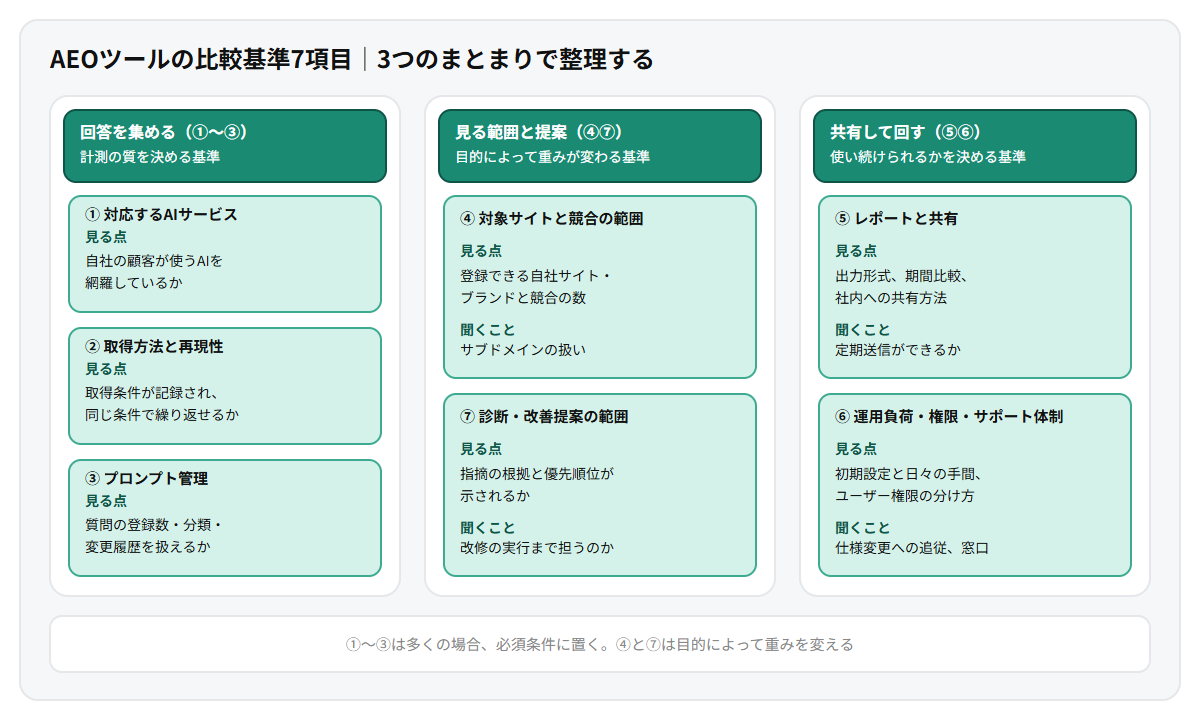Select the header '見る範囲と提案（④⑦）'
This screenshot has height=720, width=1200.
click(539, 132)
